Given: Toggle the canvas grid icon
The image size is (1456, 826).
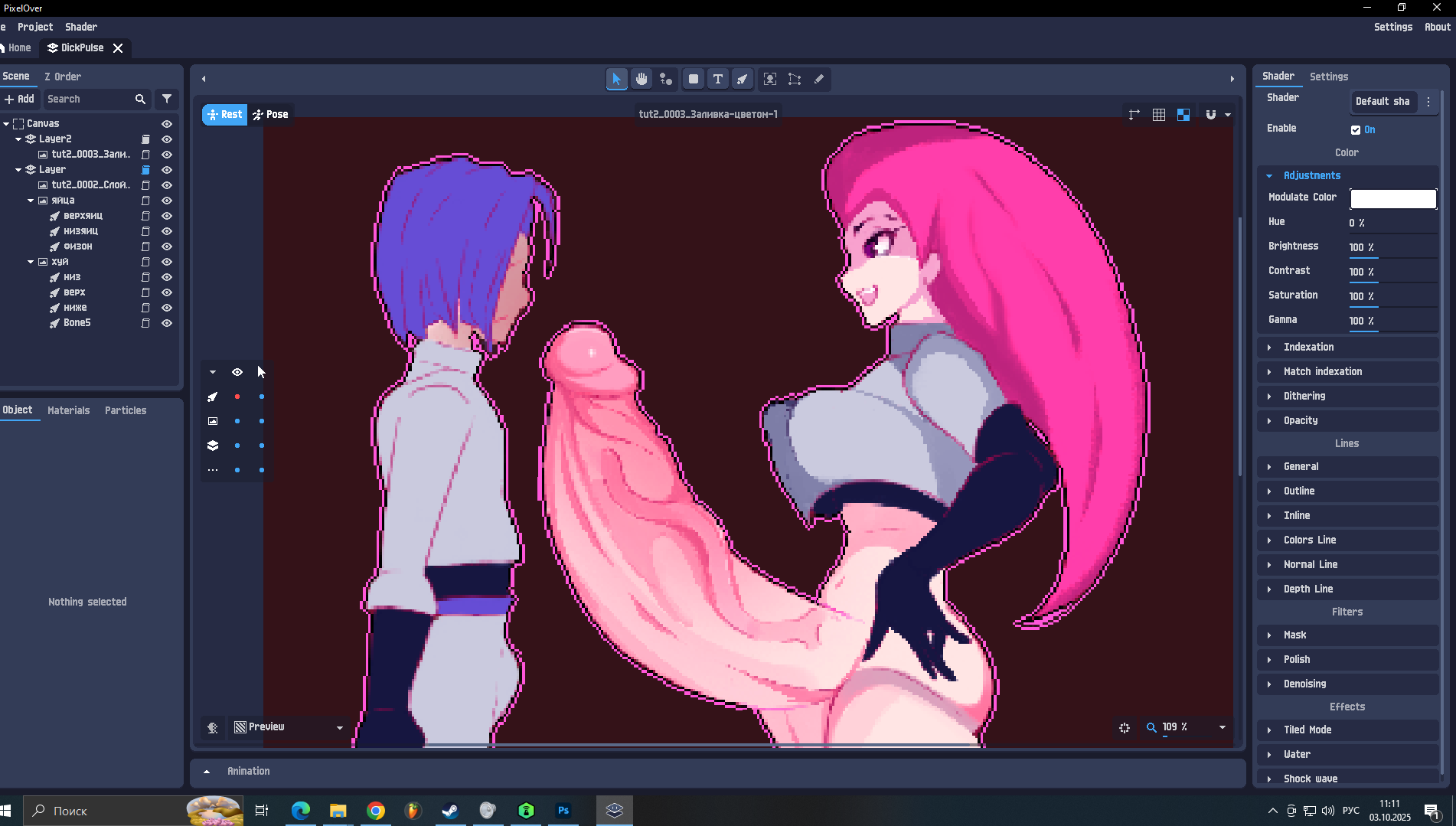Looking at the screenshot, I should coord(1159,115).
